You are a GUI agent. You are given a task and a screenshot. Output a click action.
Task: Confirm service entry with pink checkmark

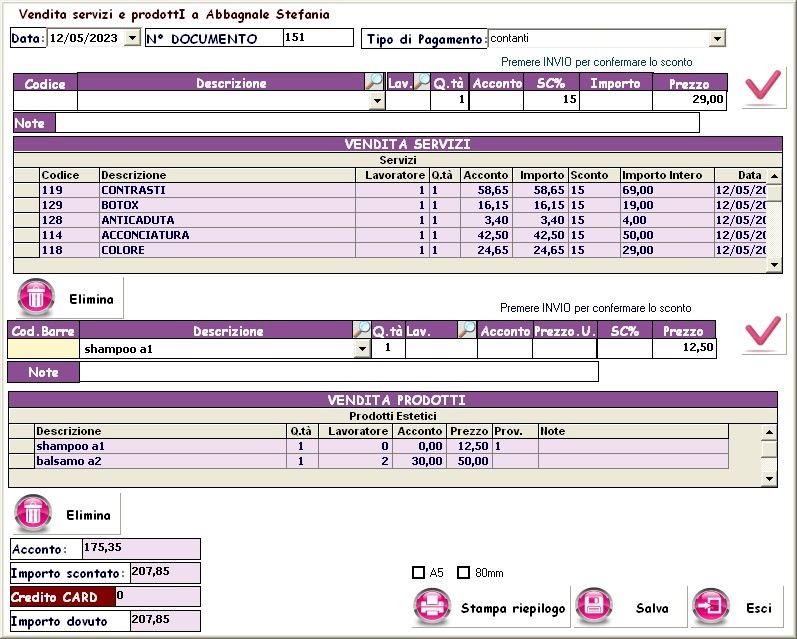[763, 87]
